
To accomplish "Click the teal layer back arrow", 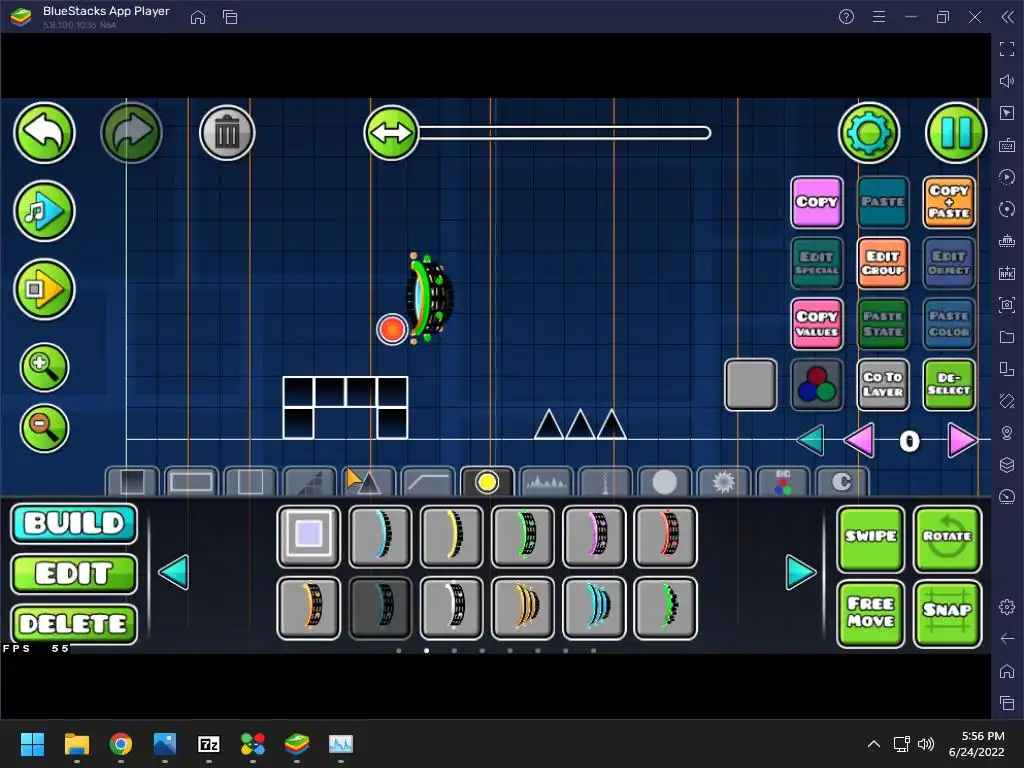I will tap(810, 441).
